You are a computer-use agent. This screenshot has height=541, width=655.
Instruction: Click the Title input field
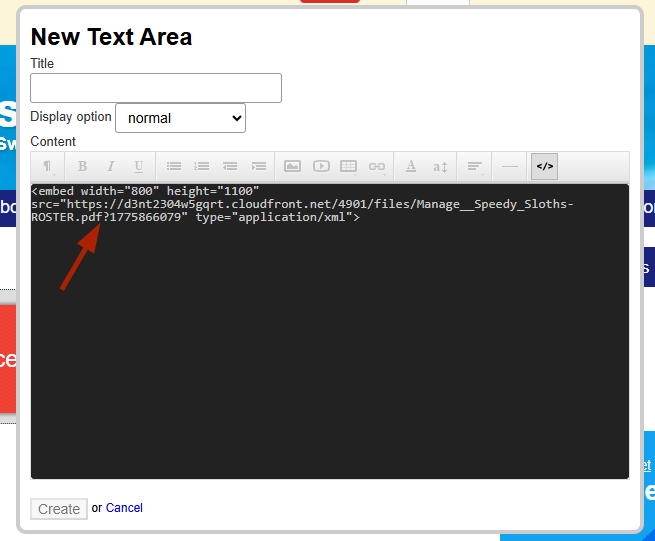[x=156, y=88]
